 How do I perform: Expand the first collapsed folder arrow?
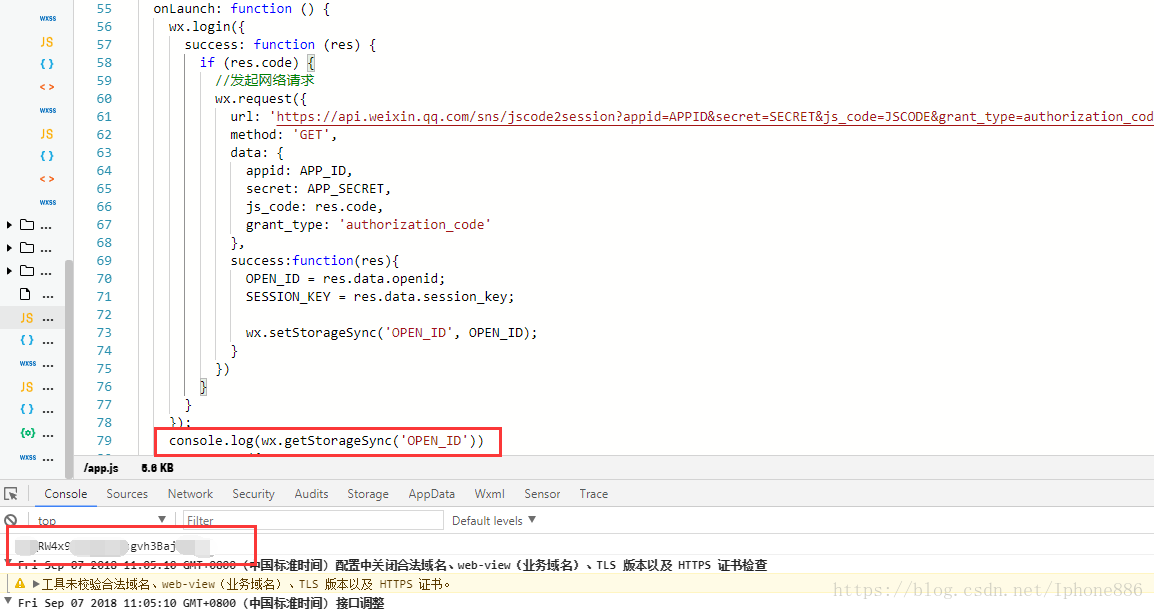9,225
